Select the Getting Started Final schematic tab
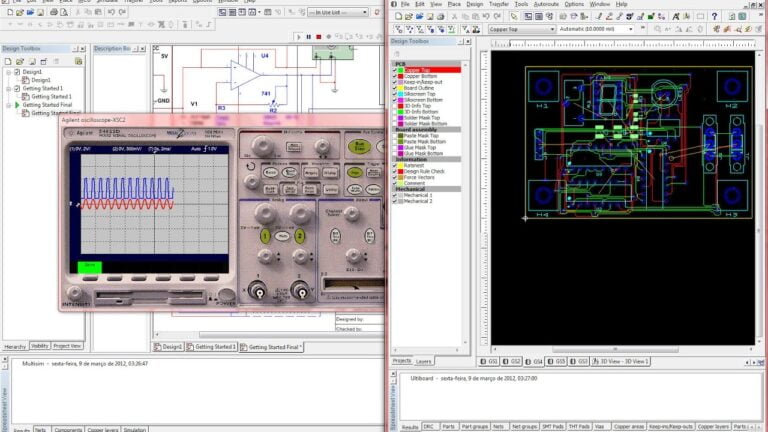Viewport: 768px width, 432px height. [x=273, y=347]
